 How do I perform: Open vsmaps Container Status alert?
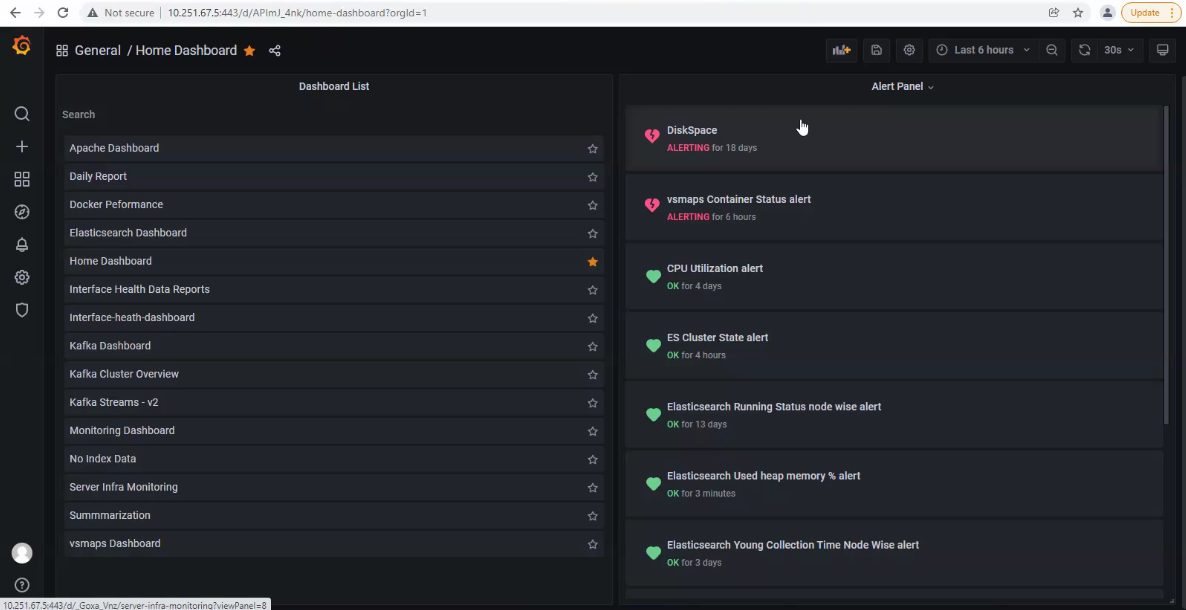tap(893, 207)
